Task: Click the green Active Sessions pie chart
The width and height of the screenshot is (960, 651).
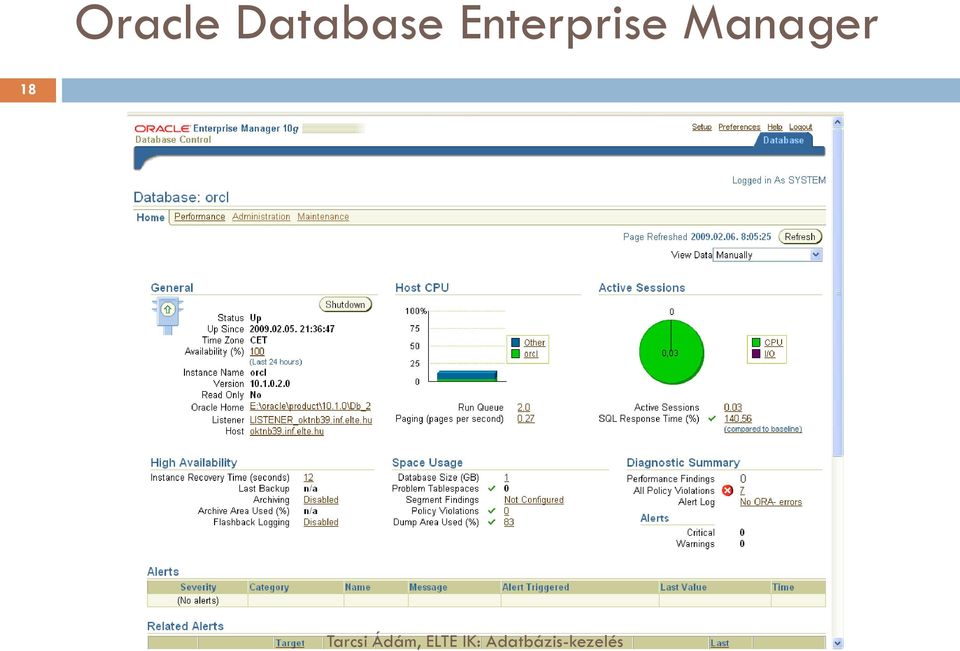Action: click(x=672, y=352)
